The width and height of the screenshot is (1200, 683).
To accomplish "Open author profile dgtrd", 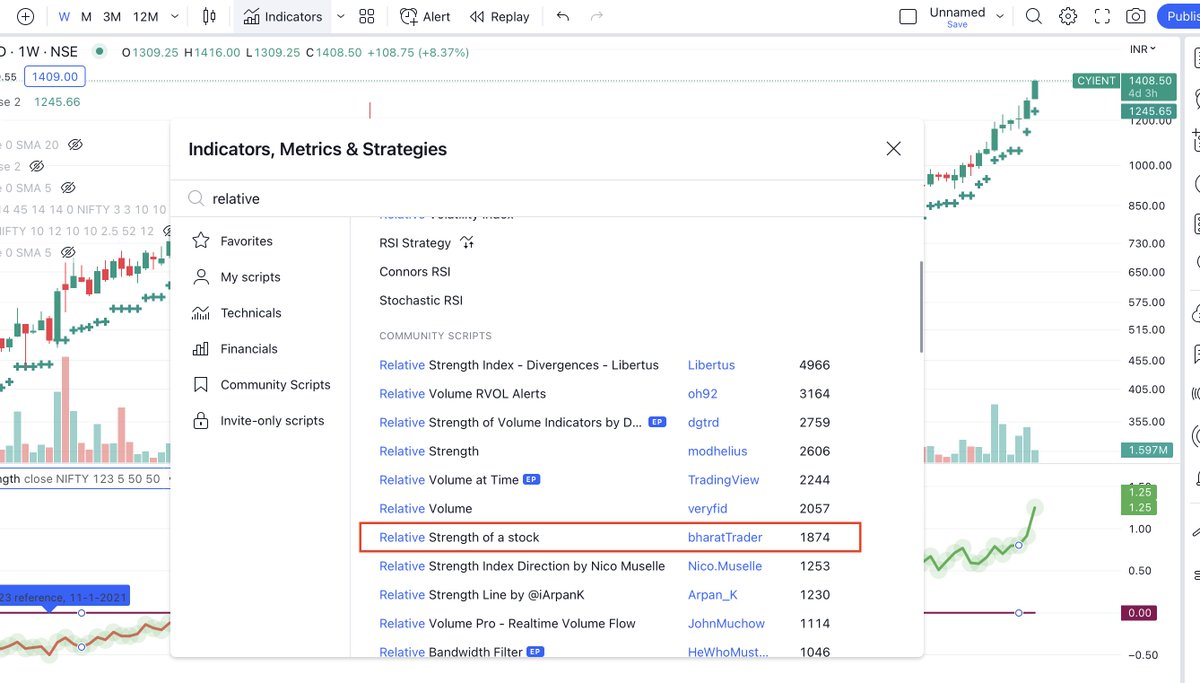I will pos(703,423).
